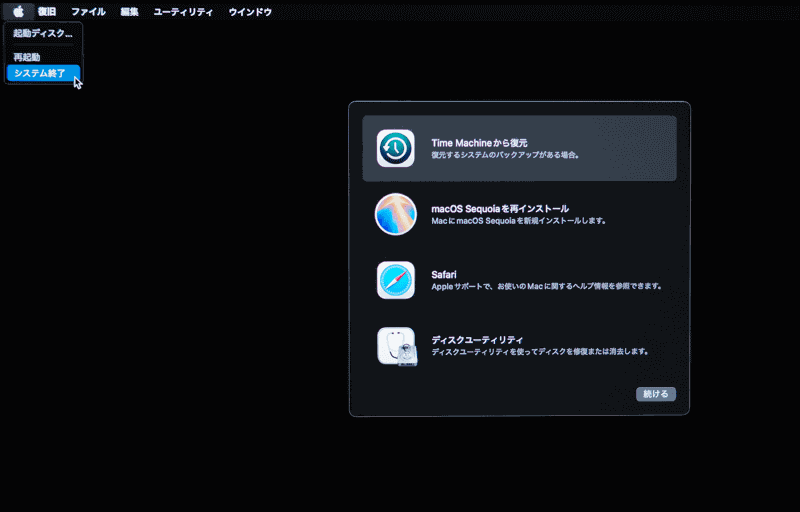Open the ファイル menu

tap(88, 12)
